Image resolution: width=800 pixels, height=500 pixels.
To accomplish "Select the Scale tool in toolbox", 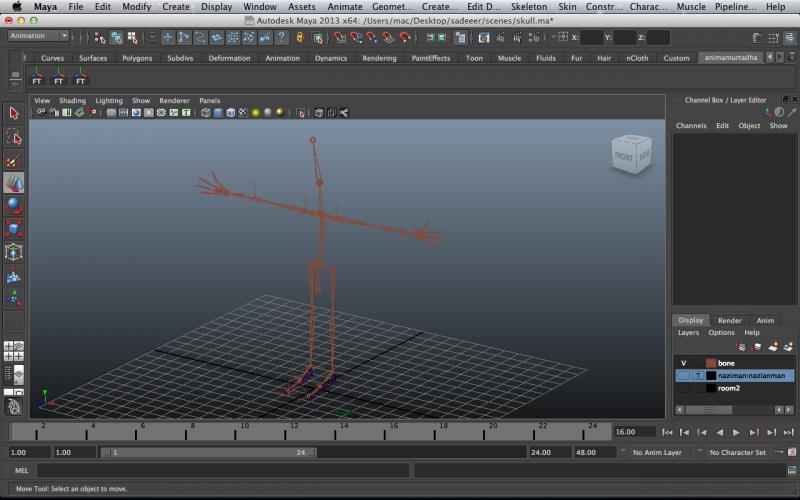I will (14, 229).
